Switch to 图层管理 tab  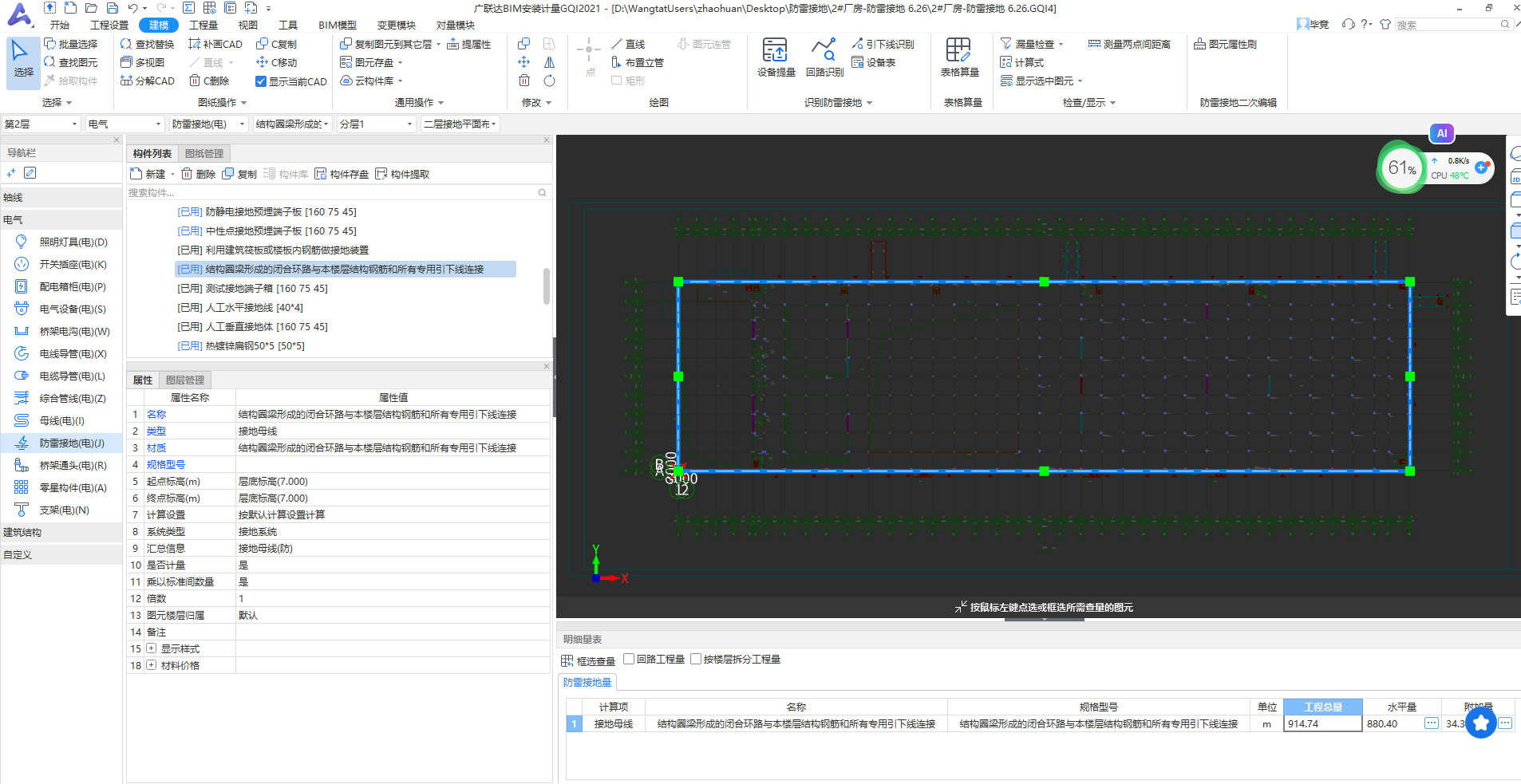tap(185, 380)
